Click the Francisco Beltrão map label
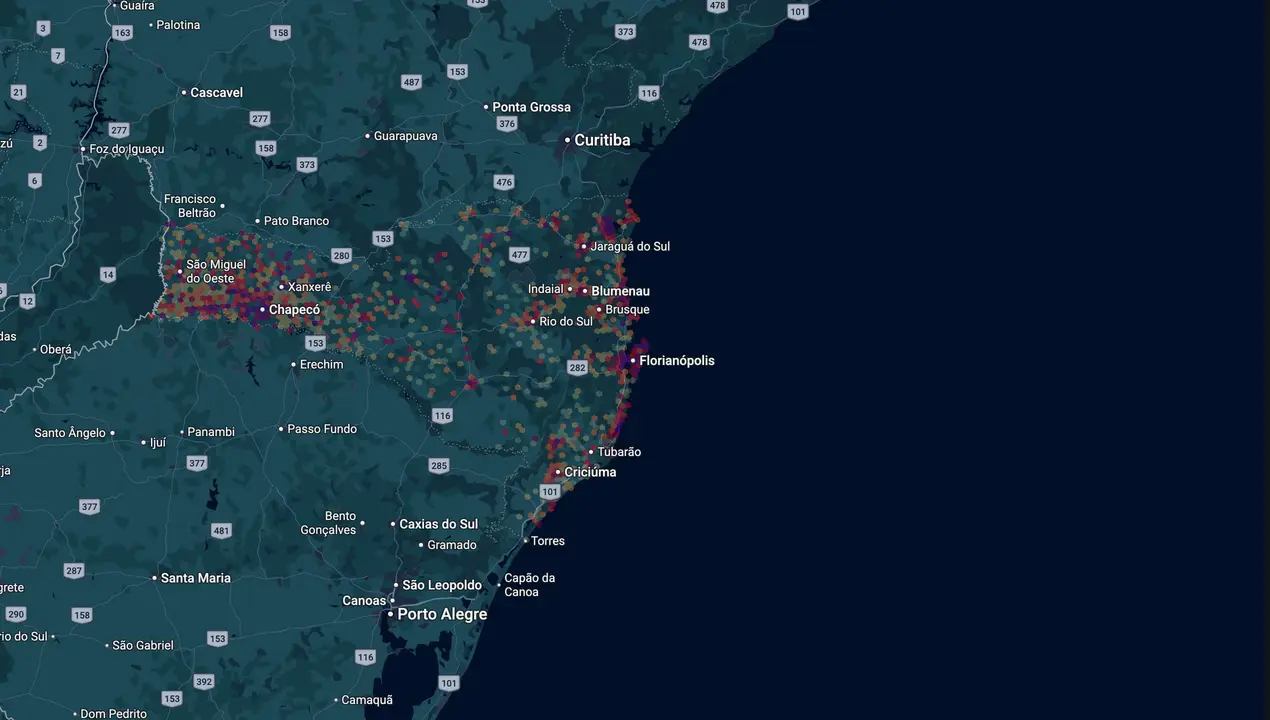The height and width of the screenshot is (720, 1270). [190, 206]
